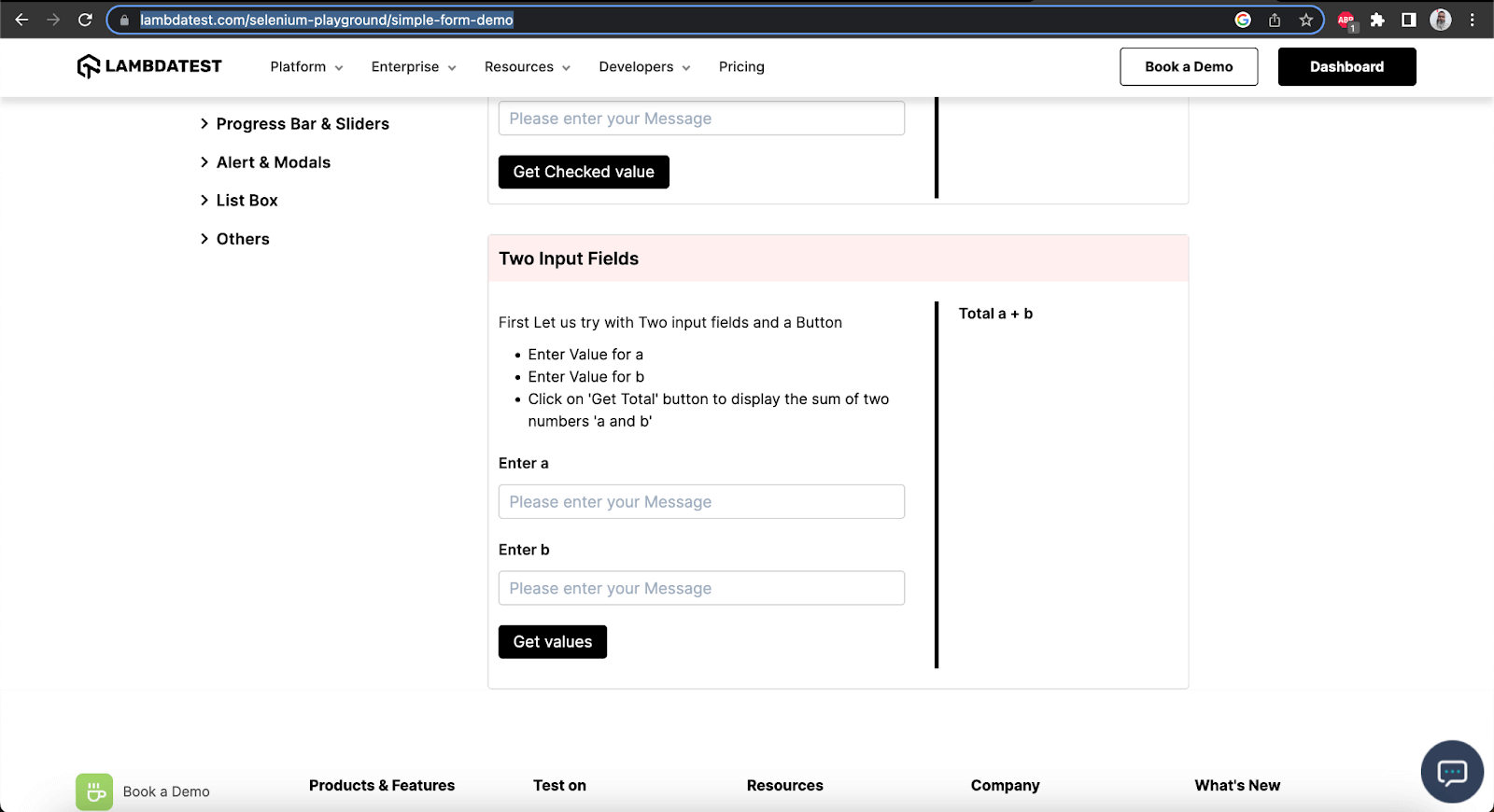Click the Google icon in address bar
Image resolution: width=1494 pixels, height=812 pixels.
tap(1243, 20)
